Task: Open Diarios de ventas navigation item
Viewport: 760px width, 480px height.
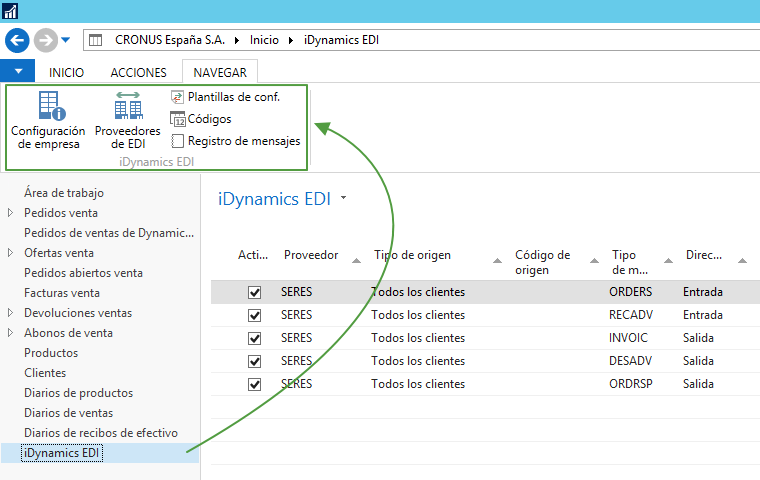Action: pyautogui.click(x=68, y=413)
